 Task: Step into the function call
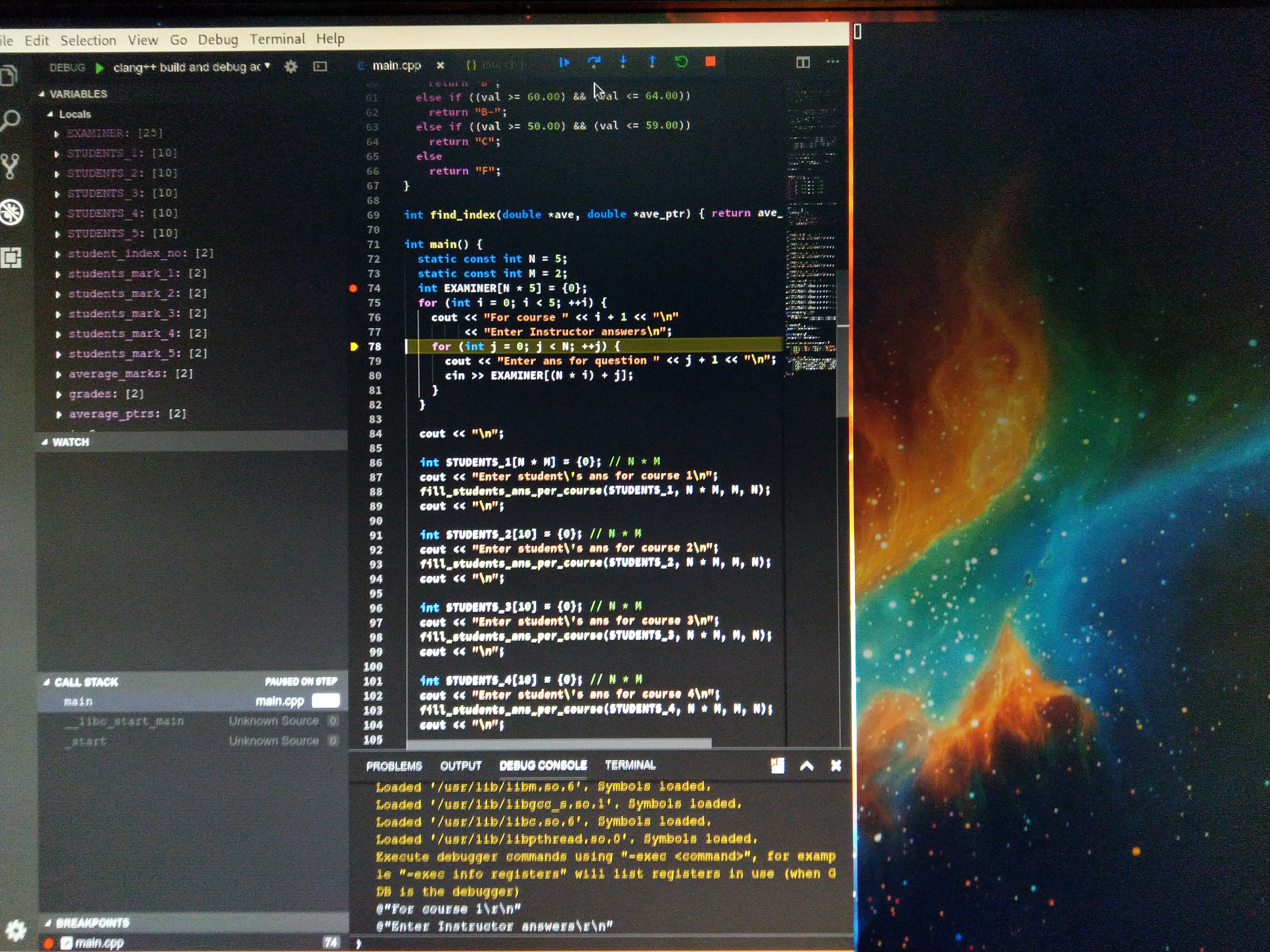tap(623, 63)
